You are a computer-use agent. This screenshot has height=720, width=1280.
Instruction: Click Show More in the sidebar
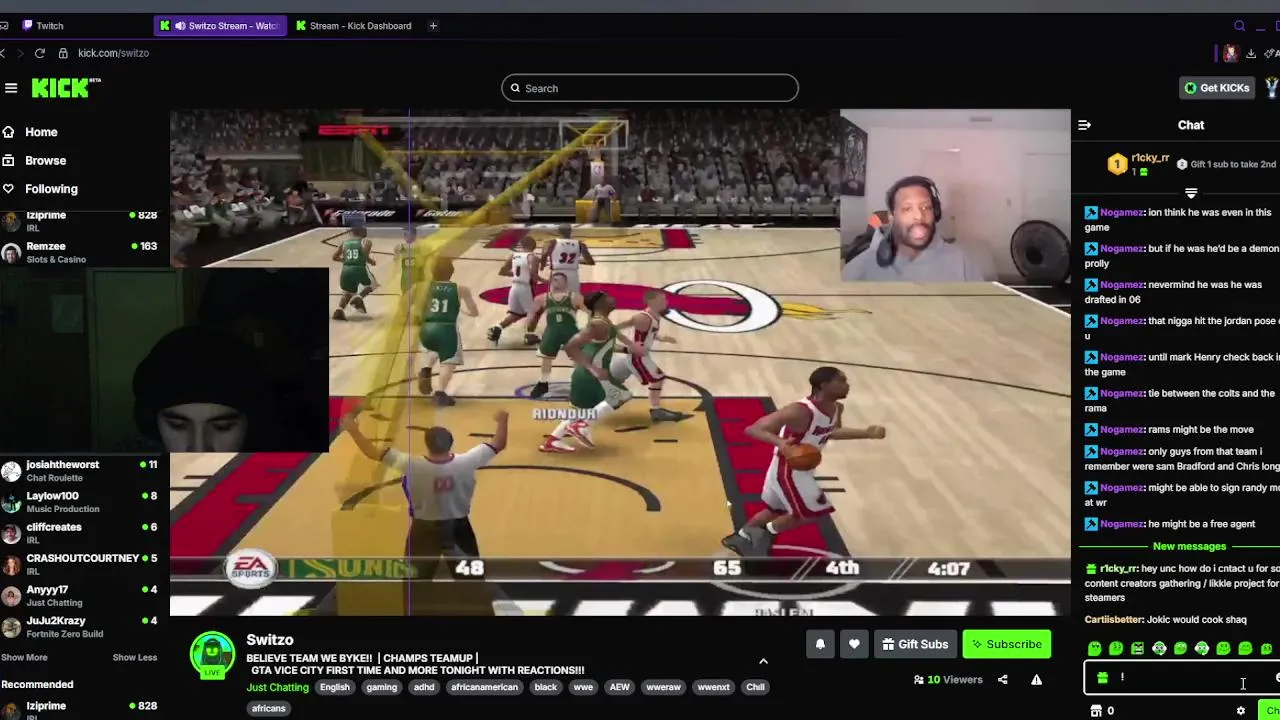click(24, 658)
